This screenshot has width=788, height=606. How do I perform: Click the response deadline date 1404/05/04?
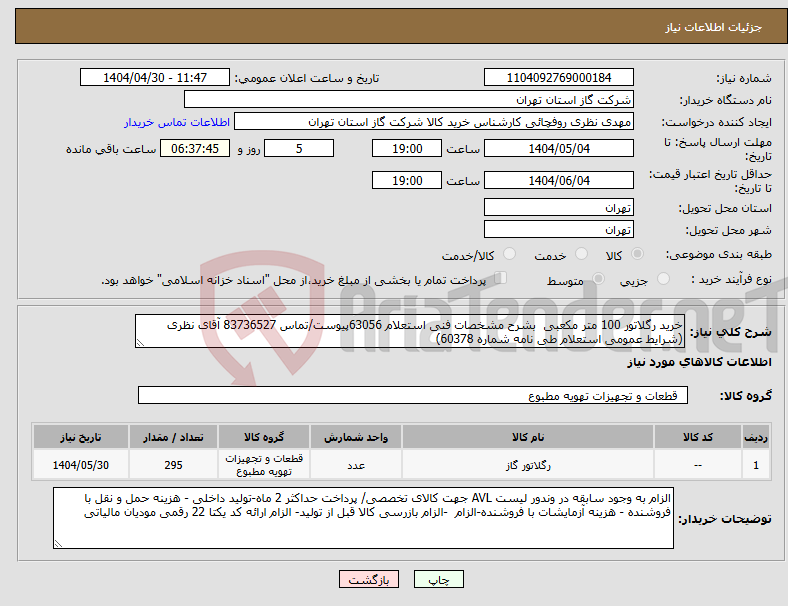pos(558,148)
